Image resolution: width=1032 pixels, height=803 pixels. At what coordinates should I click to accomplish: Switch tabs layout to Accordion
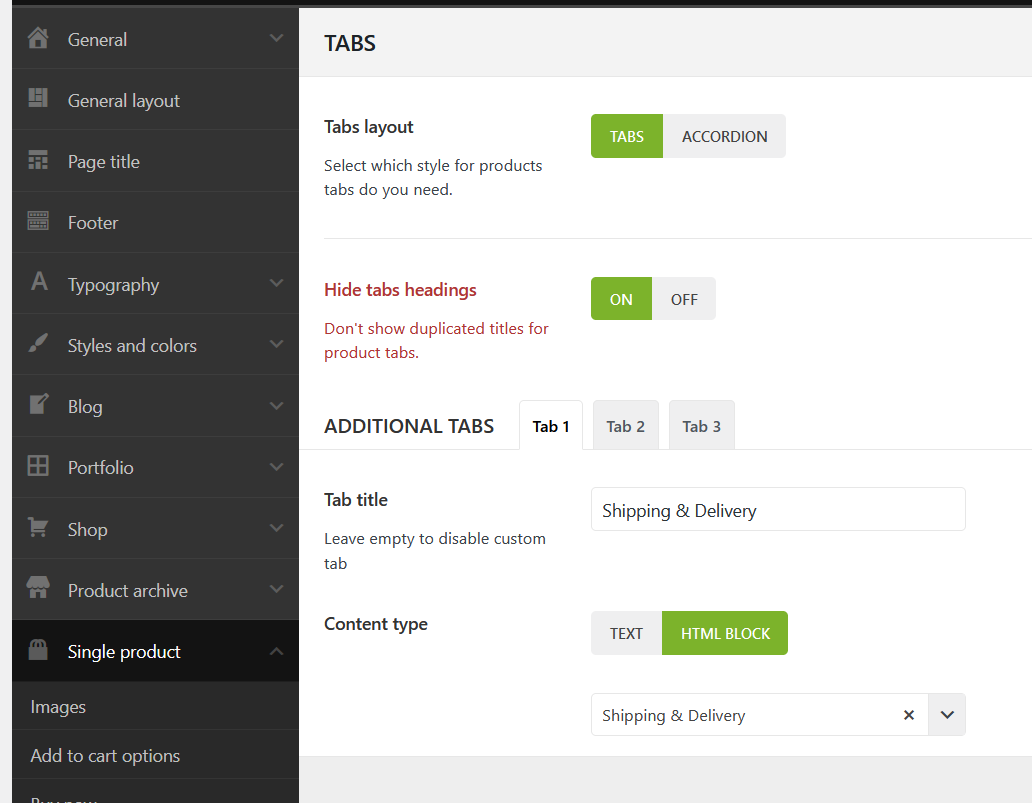(x=724, y=136)
